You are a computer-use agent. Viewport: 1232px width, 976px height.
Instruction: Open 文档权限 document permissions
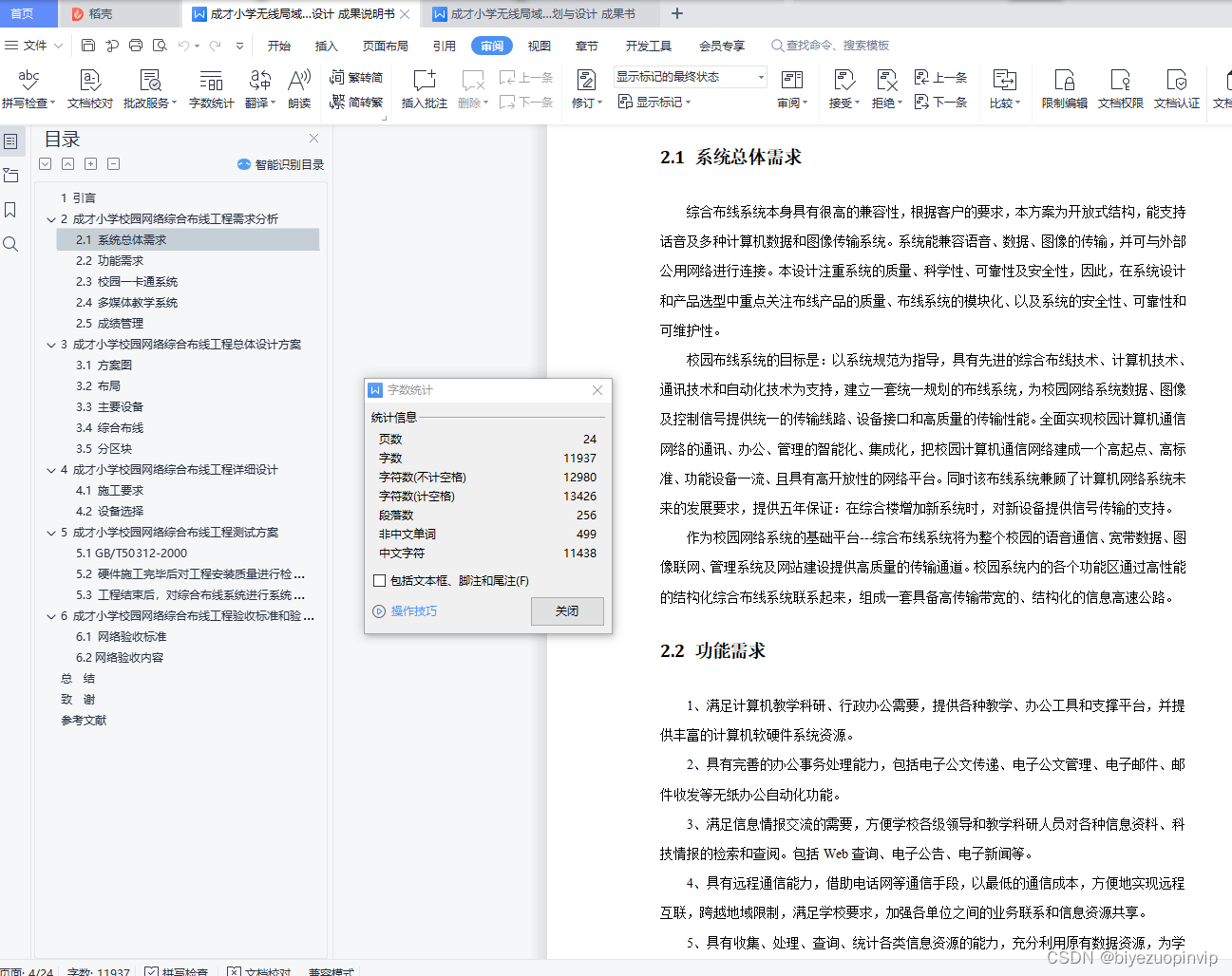[x=1122, y=88]
